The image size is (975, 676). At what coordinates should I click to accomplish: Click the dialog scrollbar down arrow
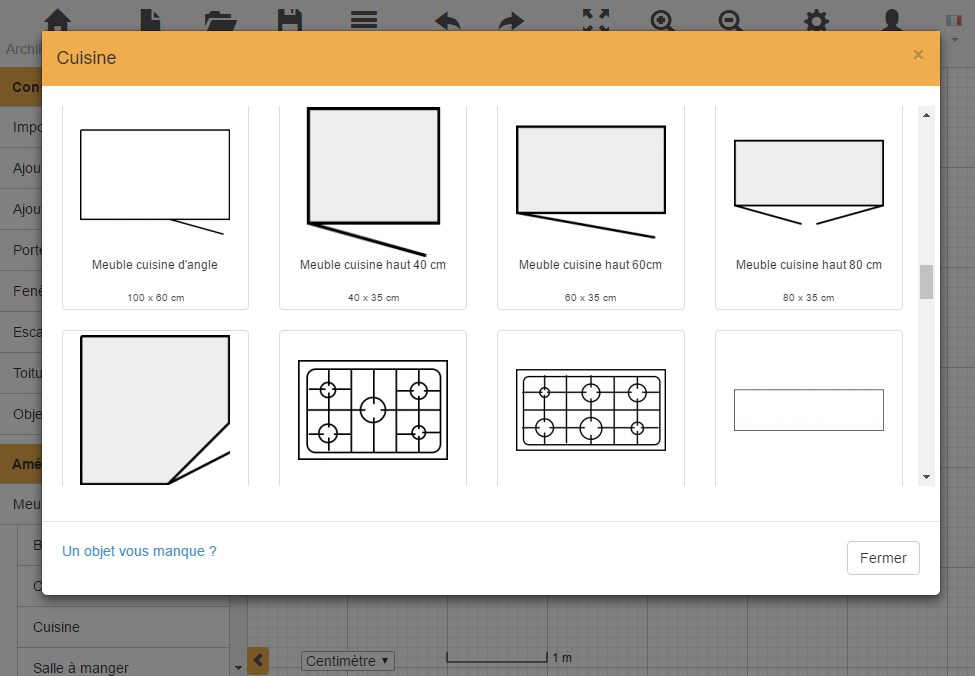click(x=926, y=478)
